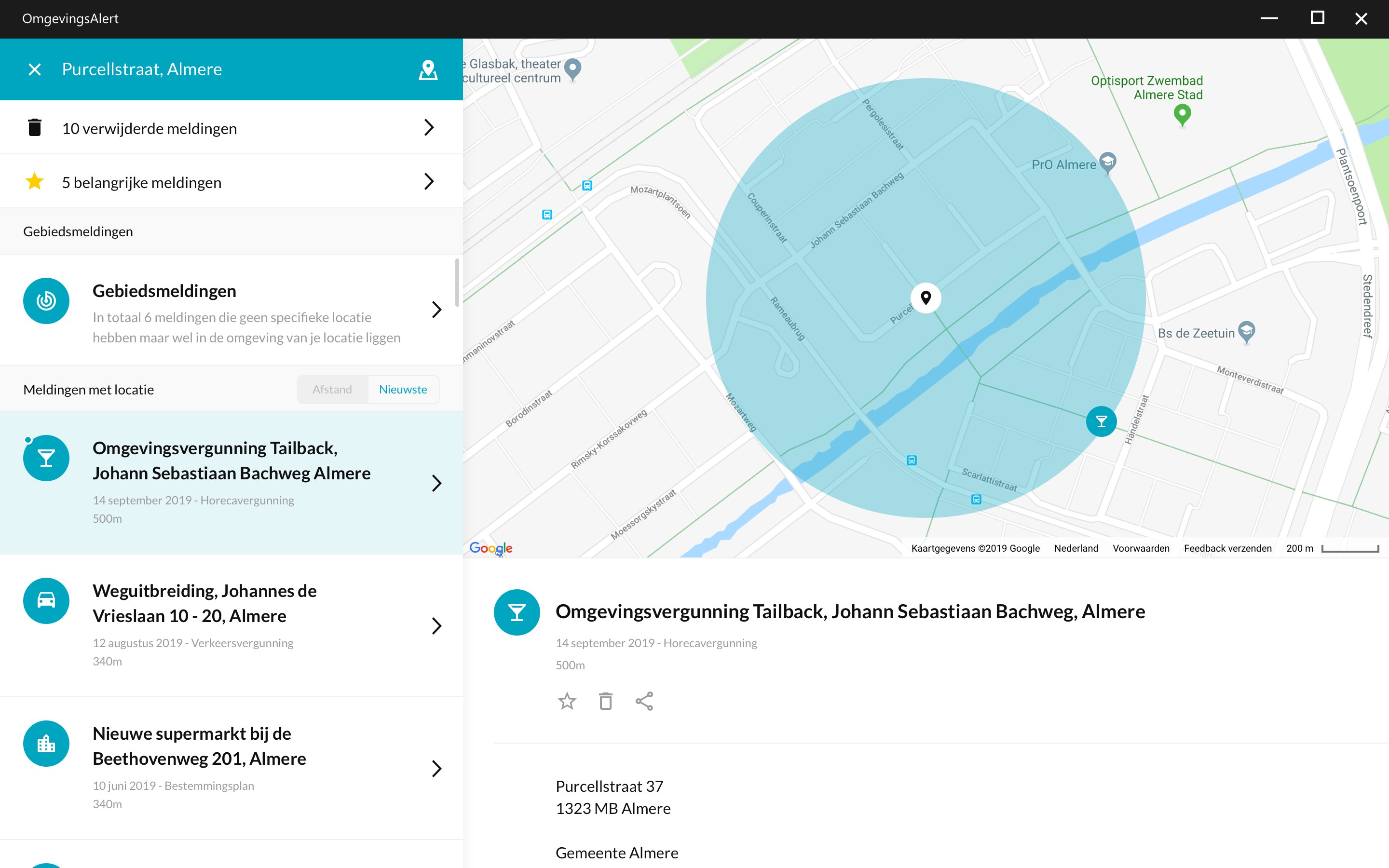Viewport: 1389px width, 868px height.
Task: Close the Purcellstraat location panel
Action: tap(34, 69)
